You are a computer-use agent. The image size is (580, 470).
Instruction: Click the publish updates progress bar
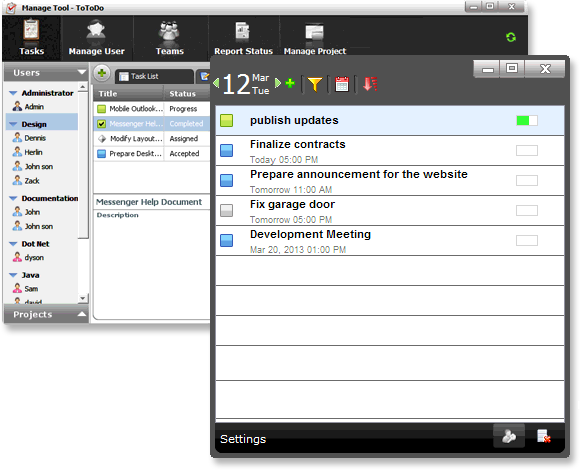coord(527,121)
